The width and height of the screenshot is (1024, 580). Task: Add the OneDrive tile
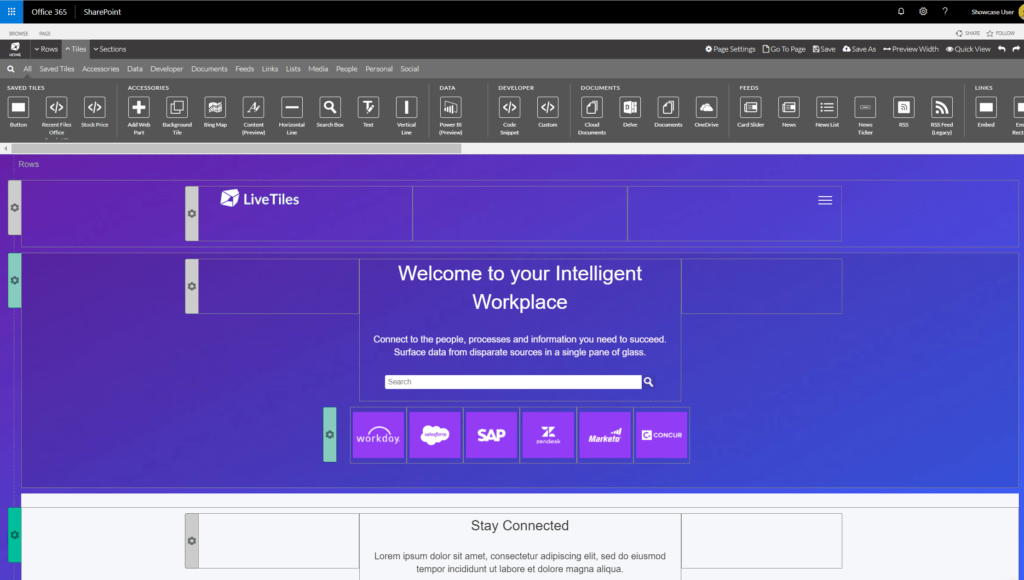point(707,108)
